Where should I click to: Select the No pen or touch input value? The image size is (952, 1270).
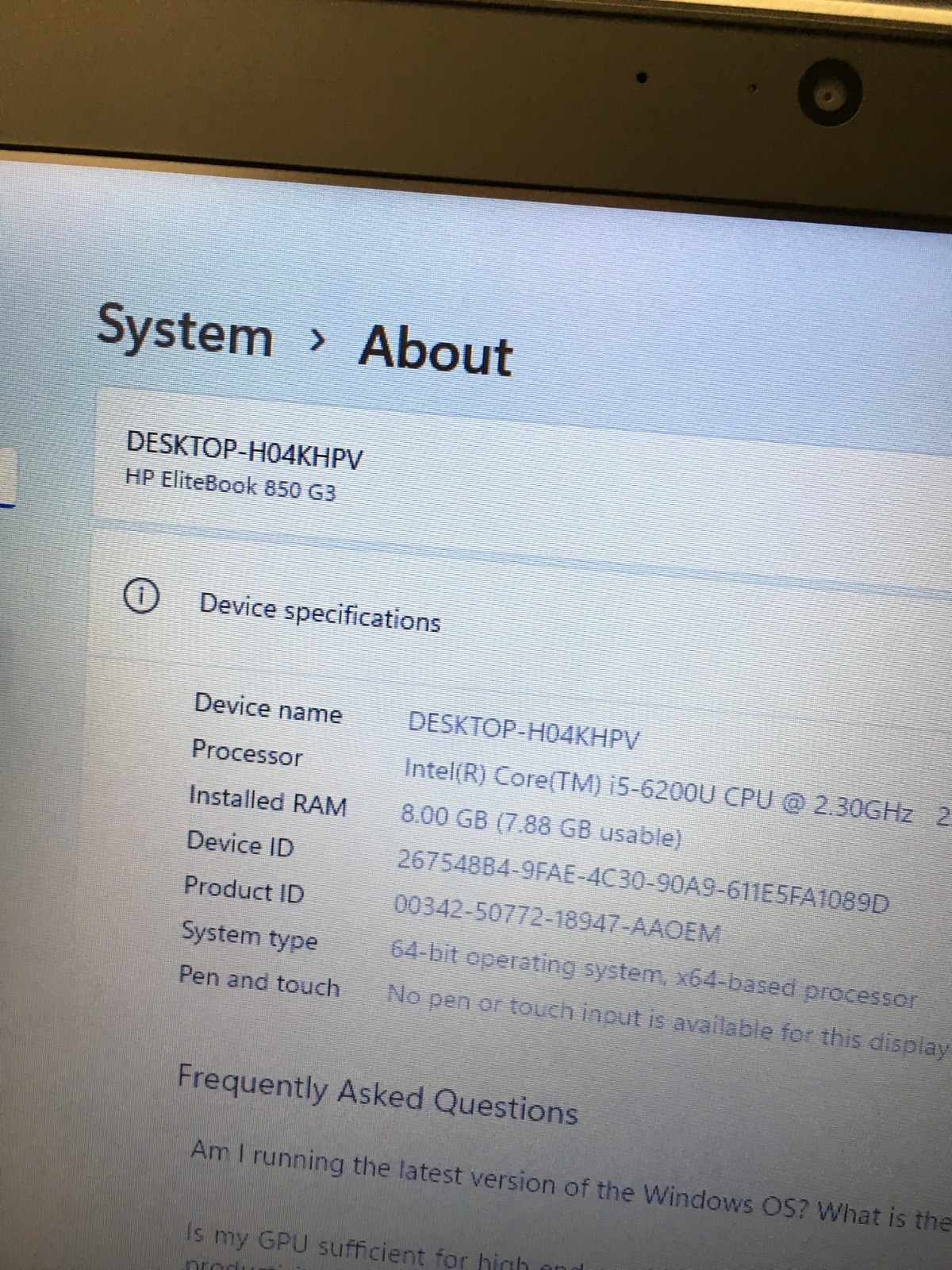click(668, 1021)
